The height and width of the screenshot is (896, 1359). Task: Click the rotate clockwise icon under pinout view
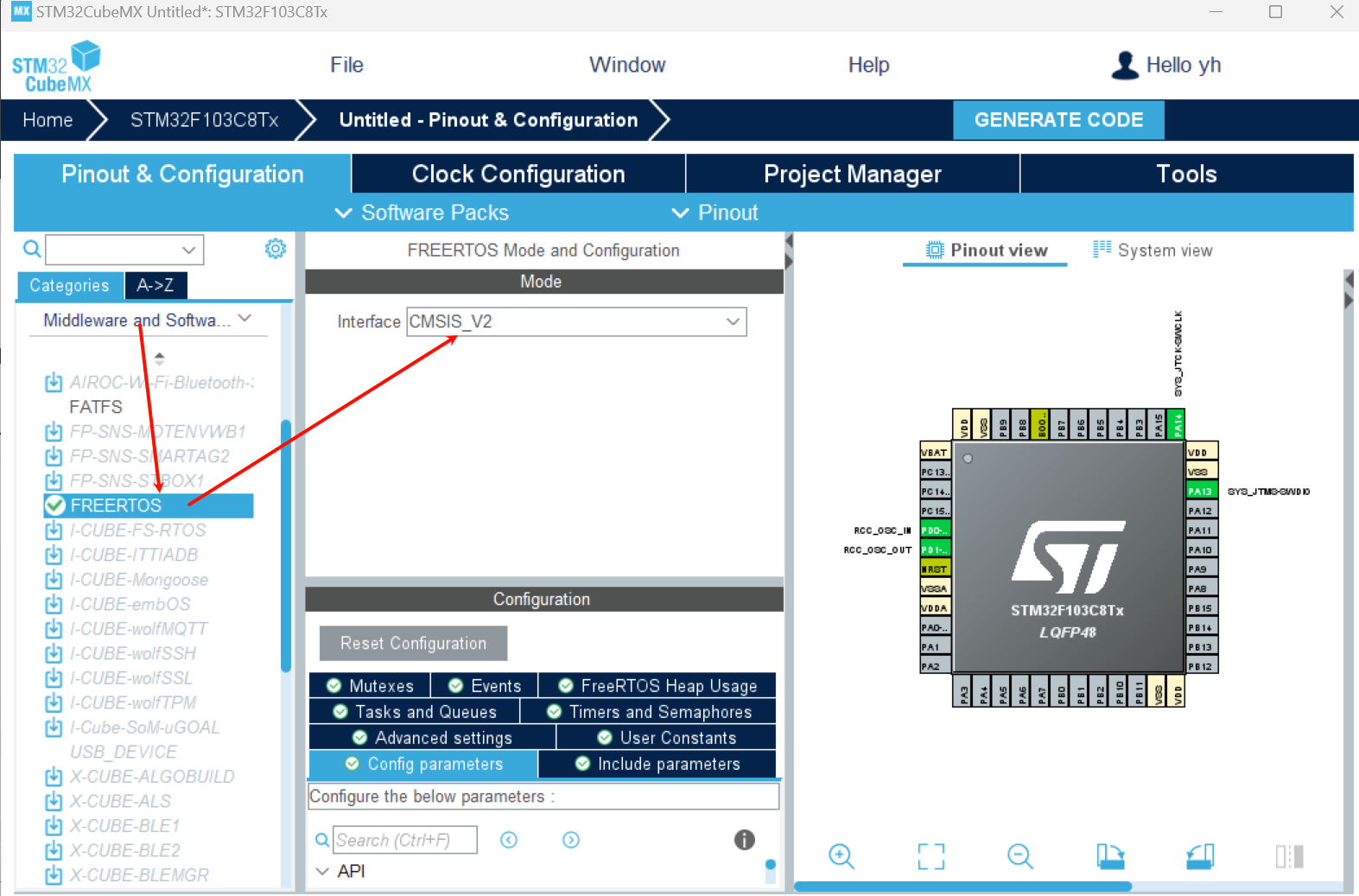[1110, 856]
